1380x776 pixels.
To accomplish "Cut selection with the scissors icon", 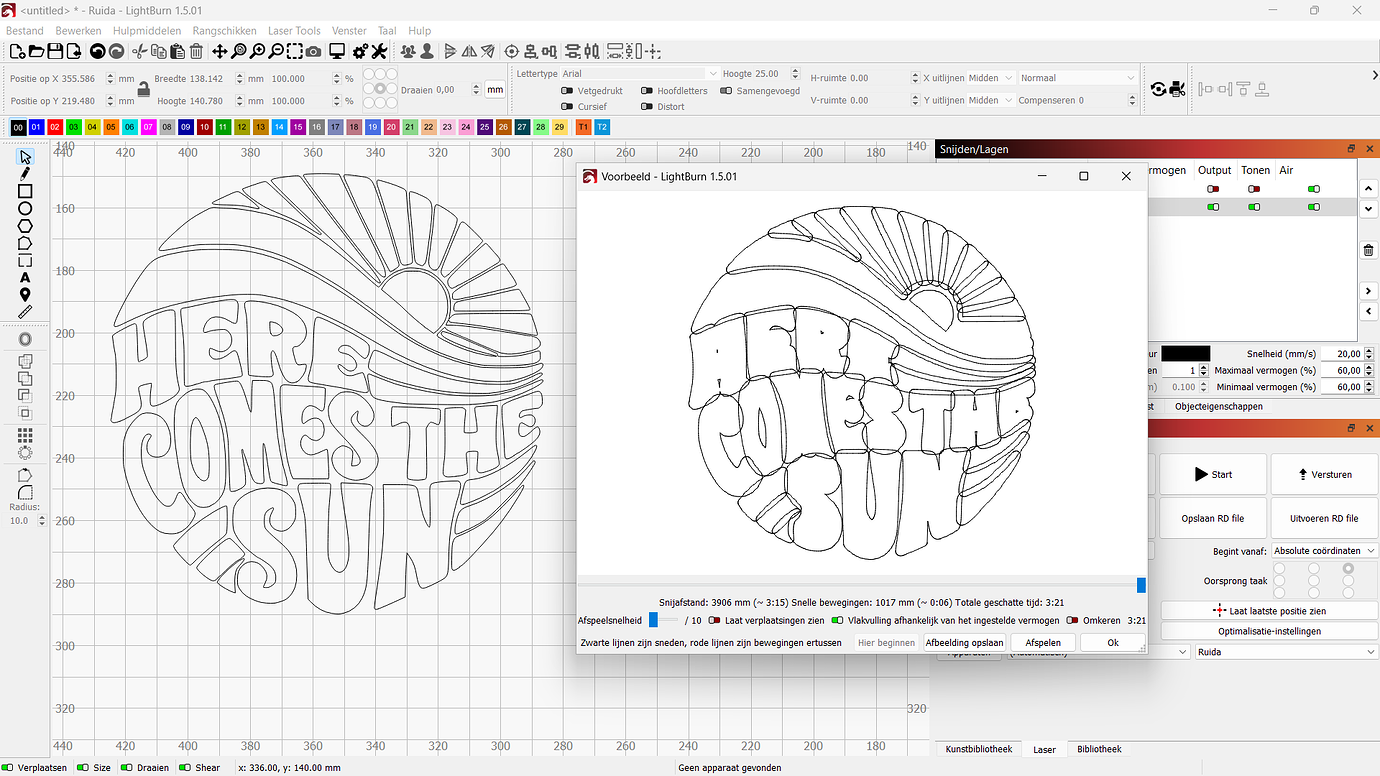I will (x=139, y=51).
